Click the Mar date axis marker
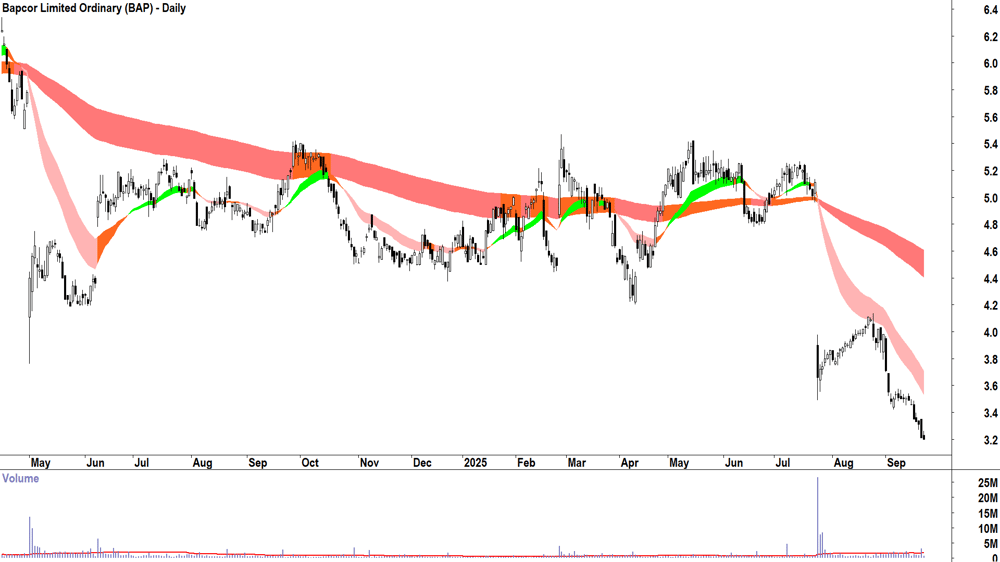1000x562 pixels. [x=576, y=463]
